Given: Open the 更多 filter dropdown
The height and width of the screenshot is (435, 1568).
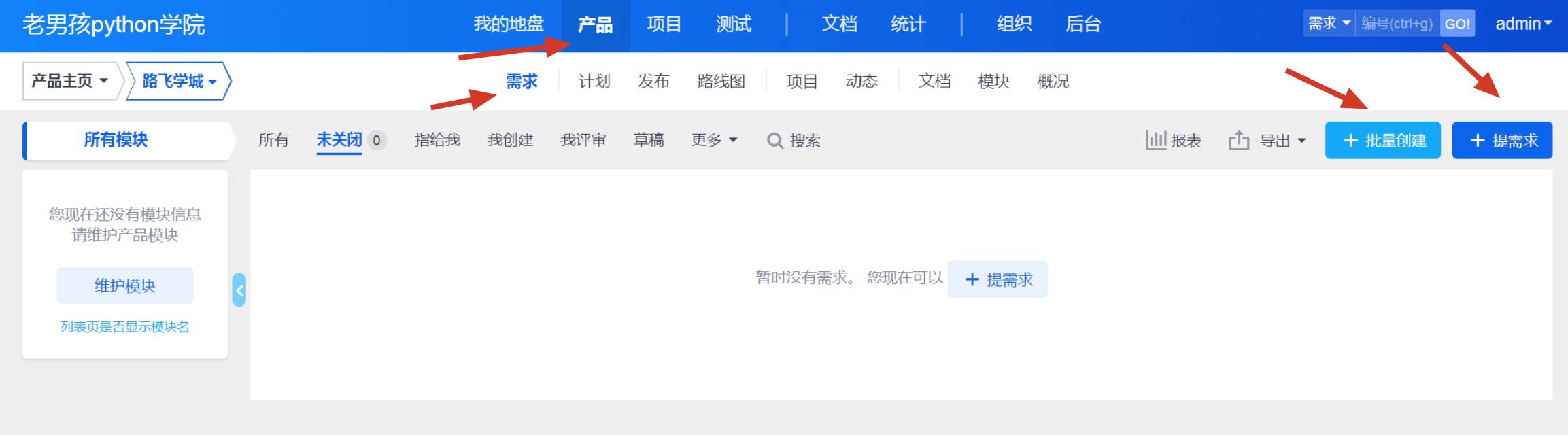Looking at the screenshot, I should point(714,140).
